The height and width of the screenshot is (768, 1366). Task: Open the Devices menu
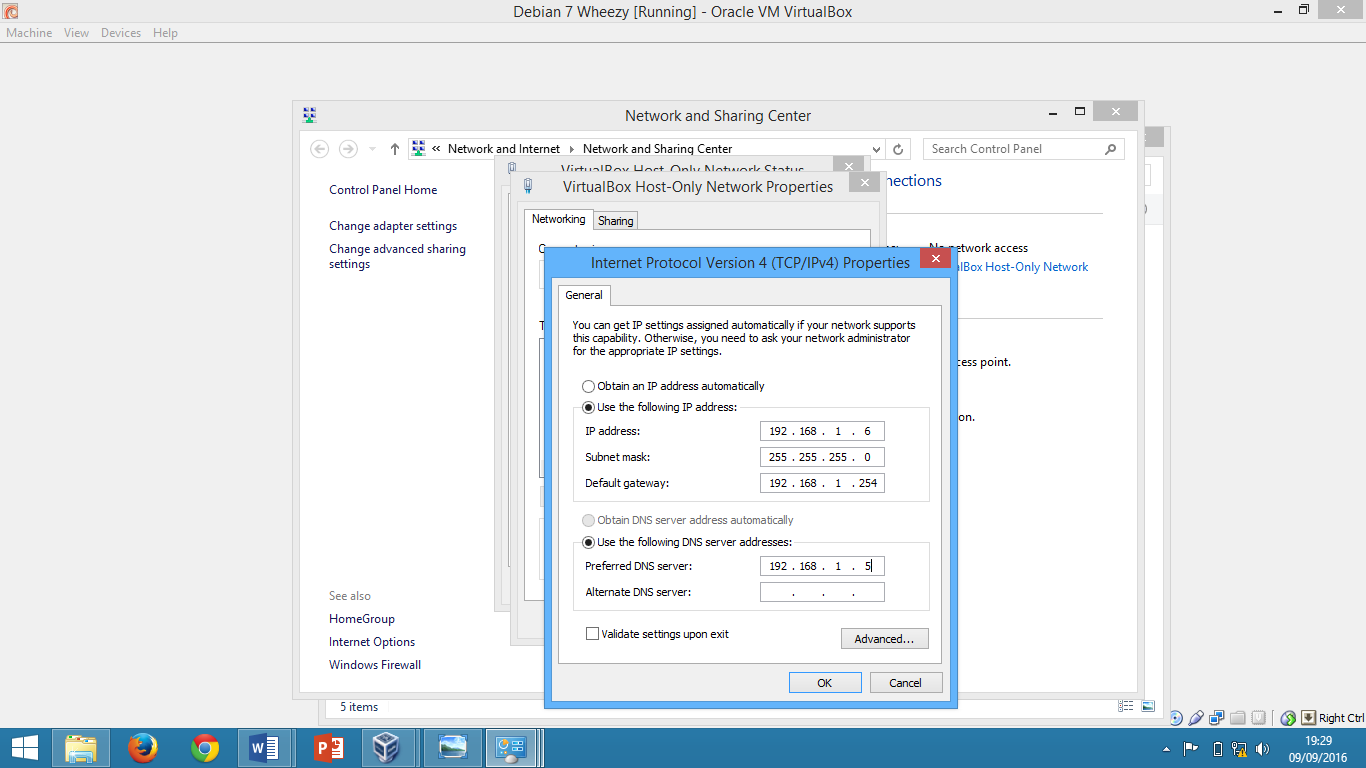(x=121, y=33)
